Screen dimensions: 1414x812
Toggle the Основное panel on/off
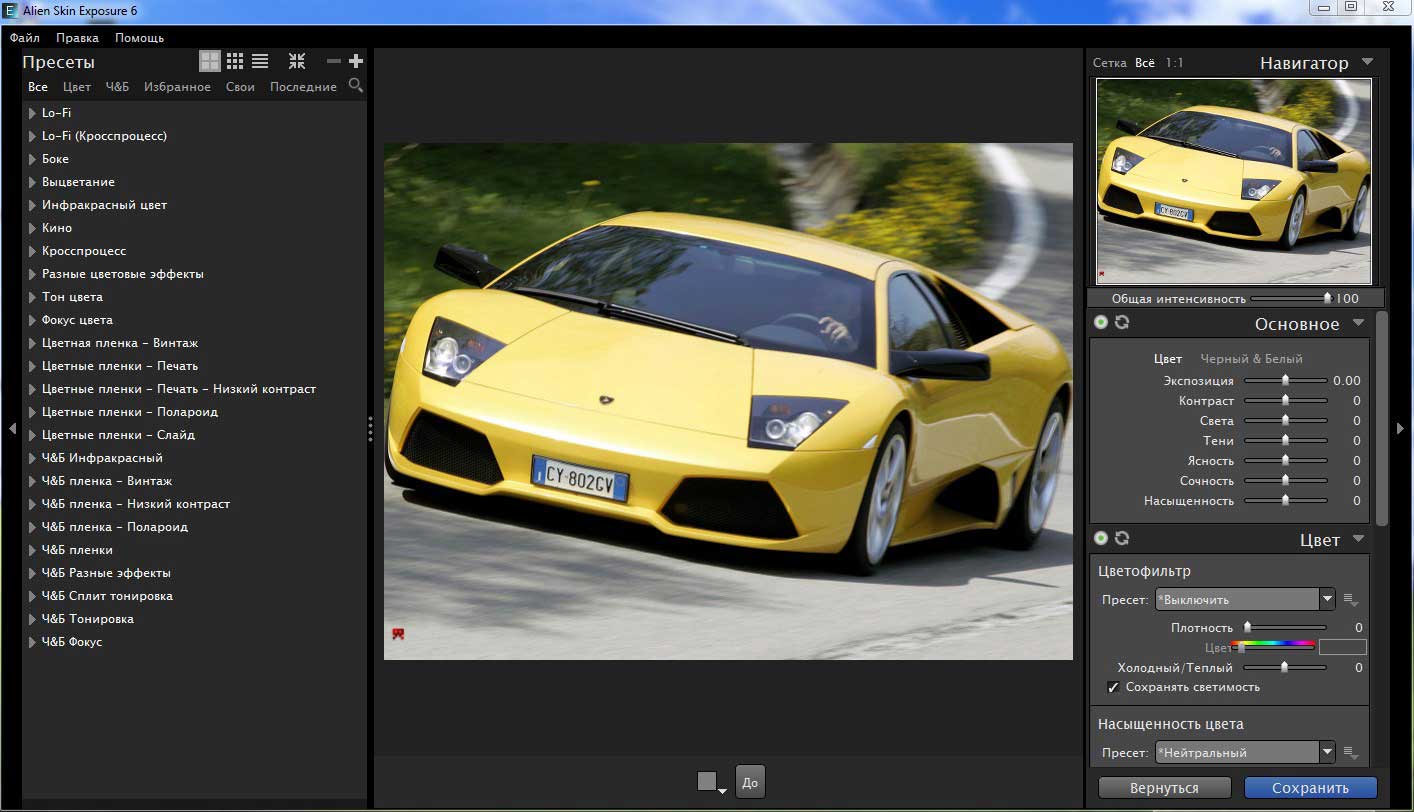point(1101,322)
